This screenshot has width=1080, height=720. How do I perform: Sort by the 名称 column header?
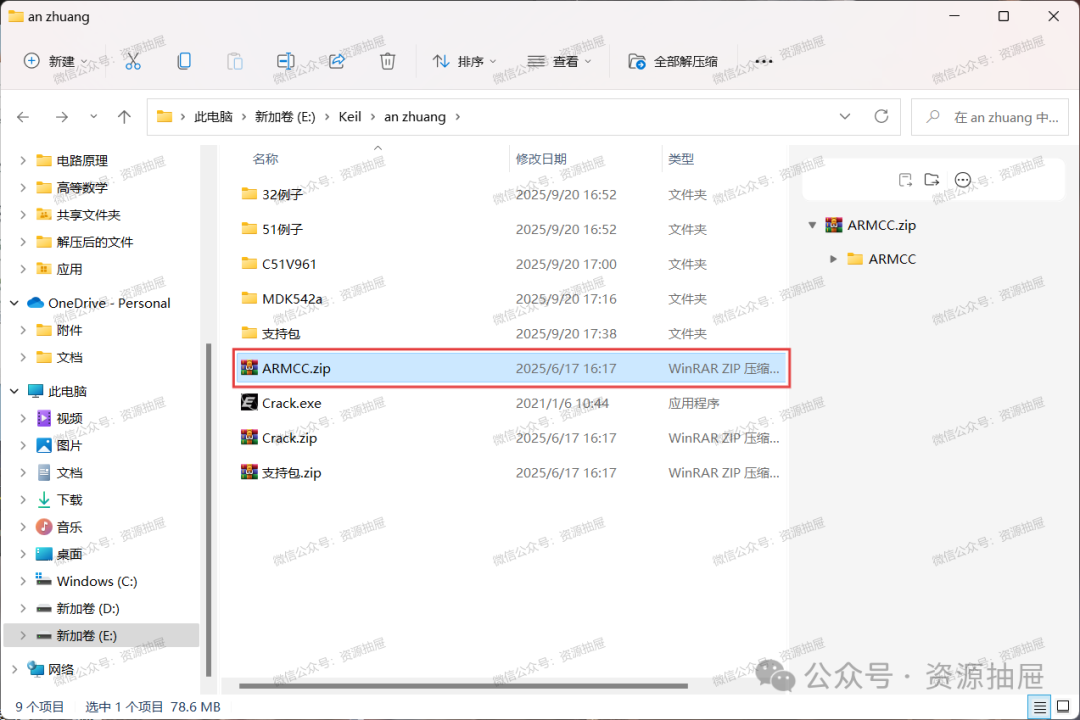[266, 159]
